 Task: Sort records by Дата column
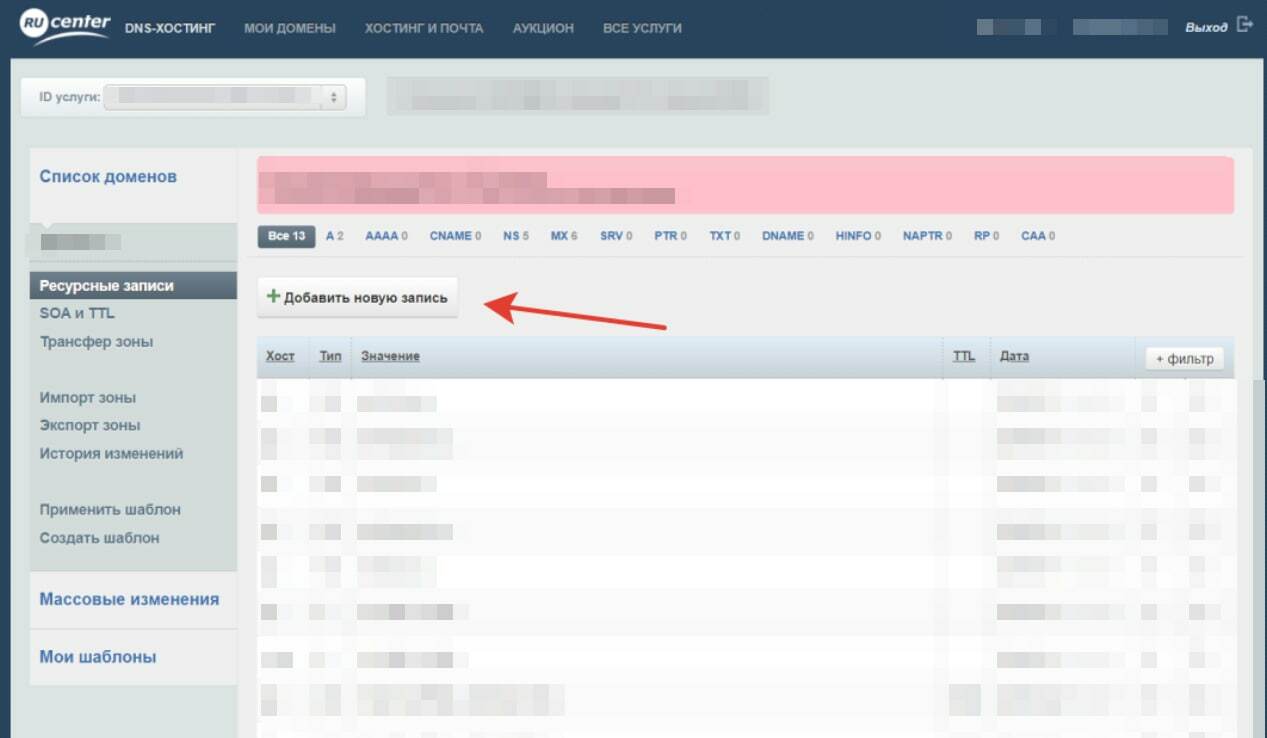(1014, 356)
